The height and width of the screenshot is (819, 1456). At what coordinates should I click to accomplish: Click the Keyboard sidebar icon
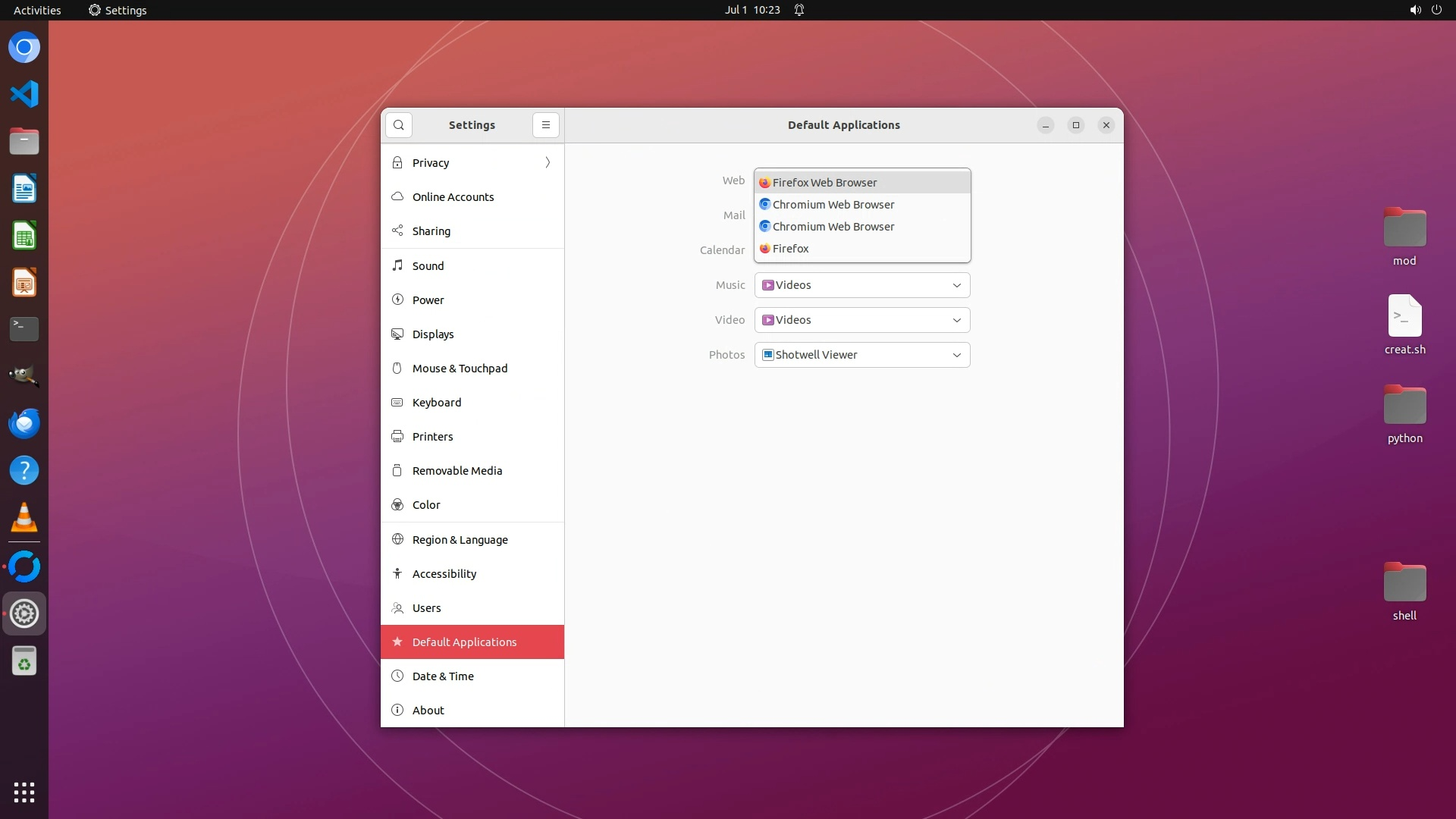click(397, 402)
